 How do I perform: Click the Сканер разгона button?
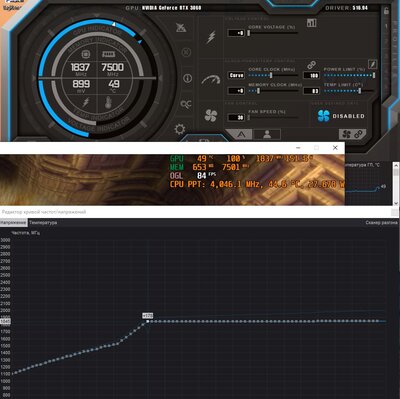pos(381,222)
